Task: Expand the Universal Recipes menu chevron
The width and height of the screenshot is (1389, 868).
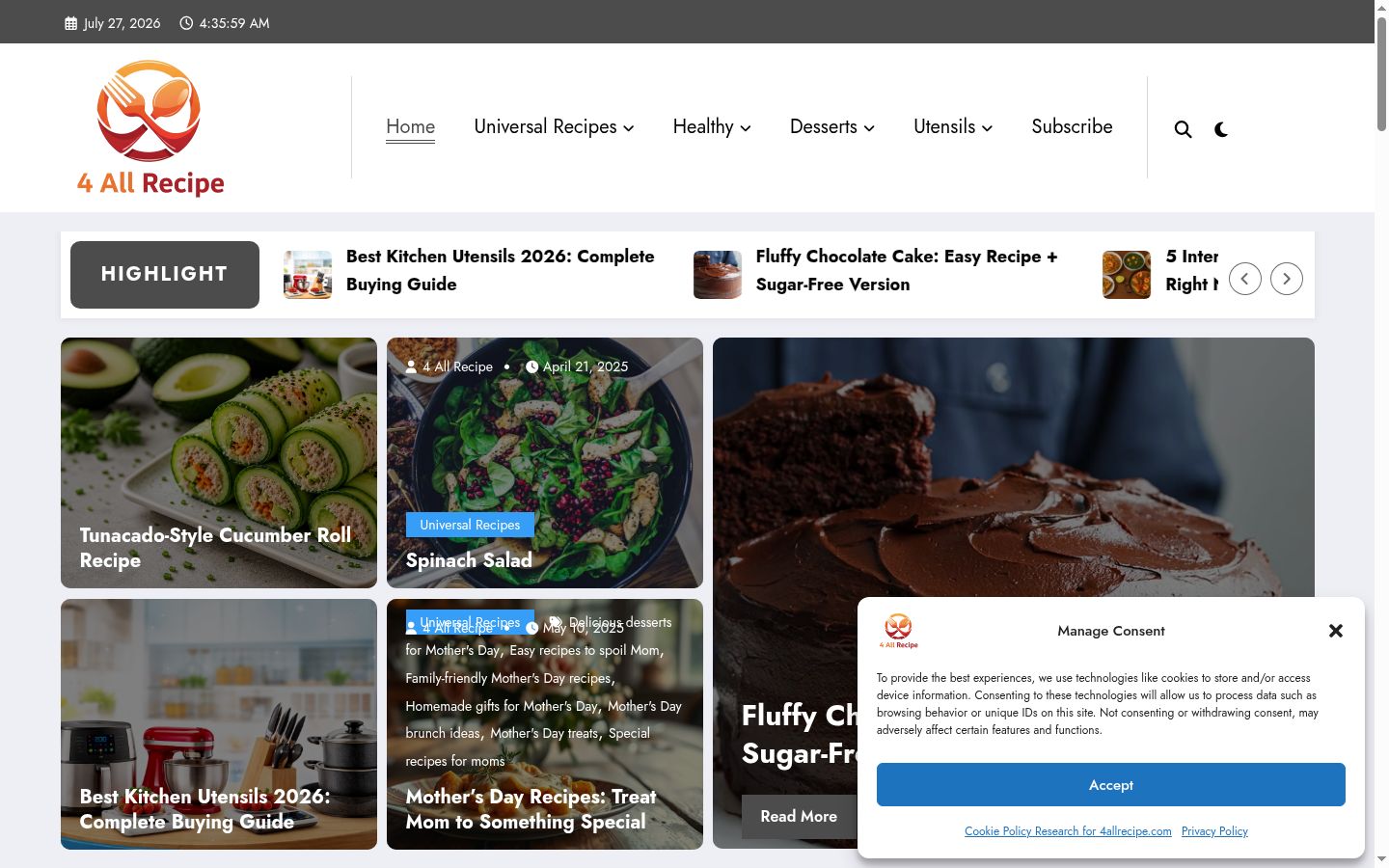Action: click(x=629, y=128)
